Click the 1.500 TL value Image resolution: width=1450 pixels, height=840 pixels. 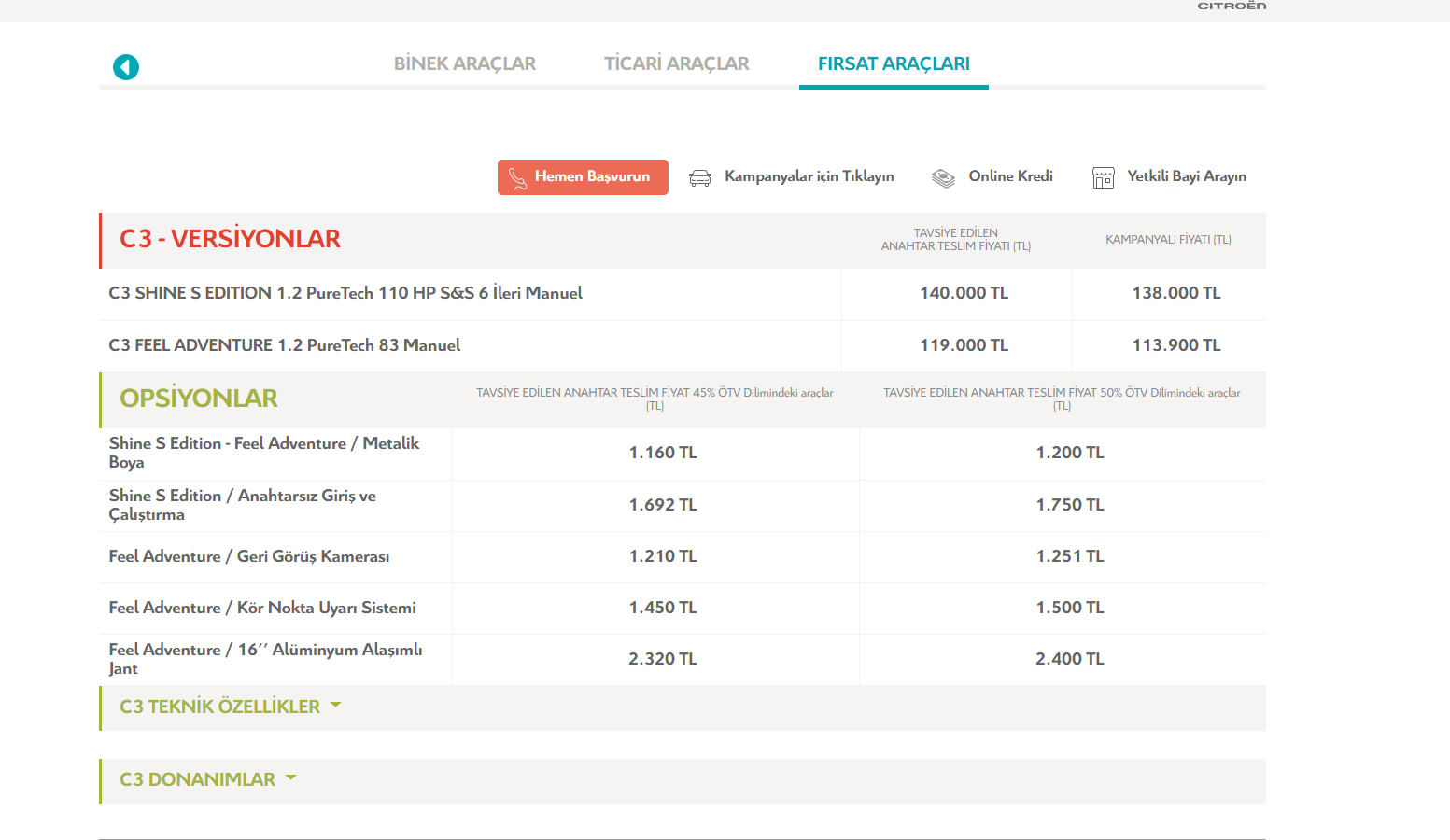pos(1070,608)
